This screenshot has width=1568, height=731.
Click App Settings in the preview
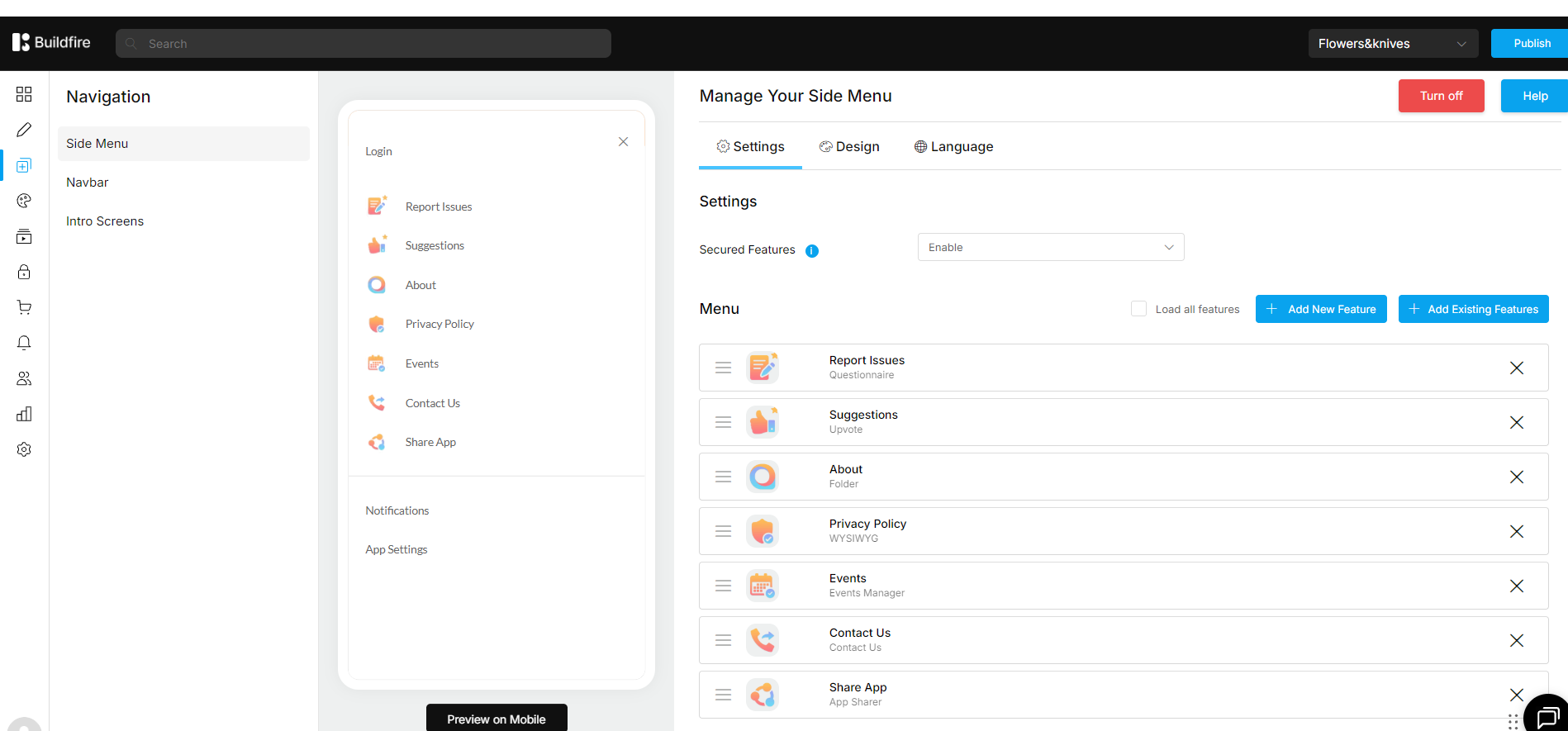click(397, 549)
